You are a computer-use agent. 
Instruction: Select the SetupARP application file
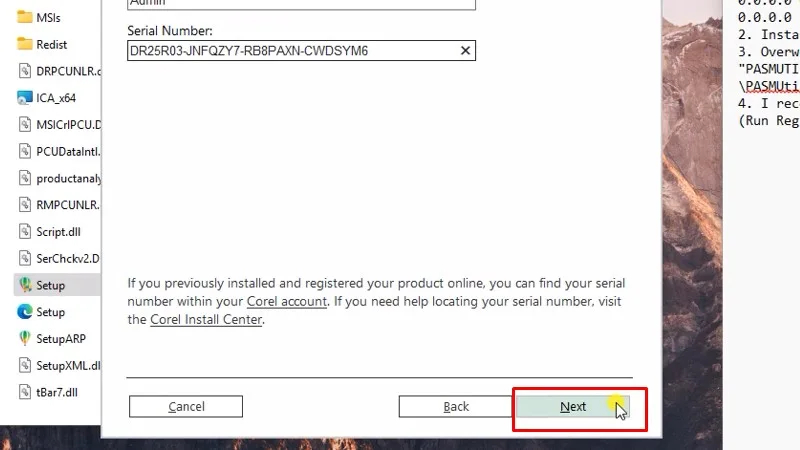point(60,338)
